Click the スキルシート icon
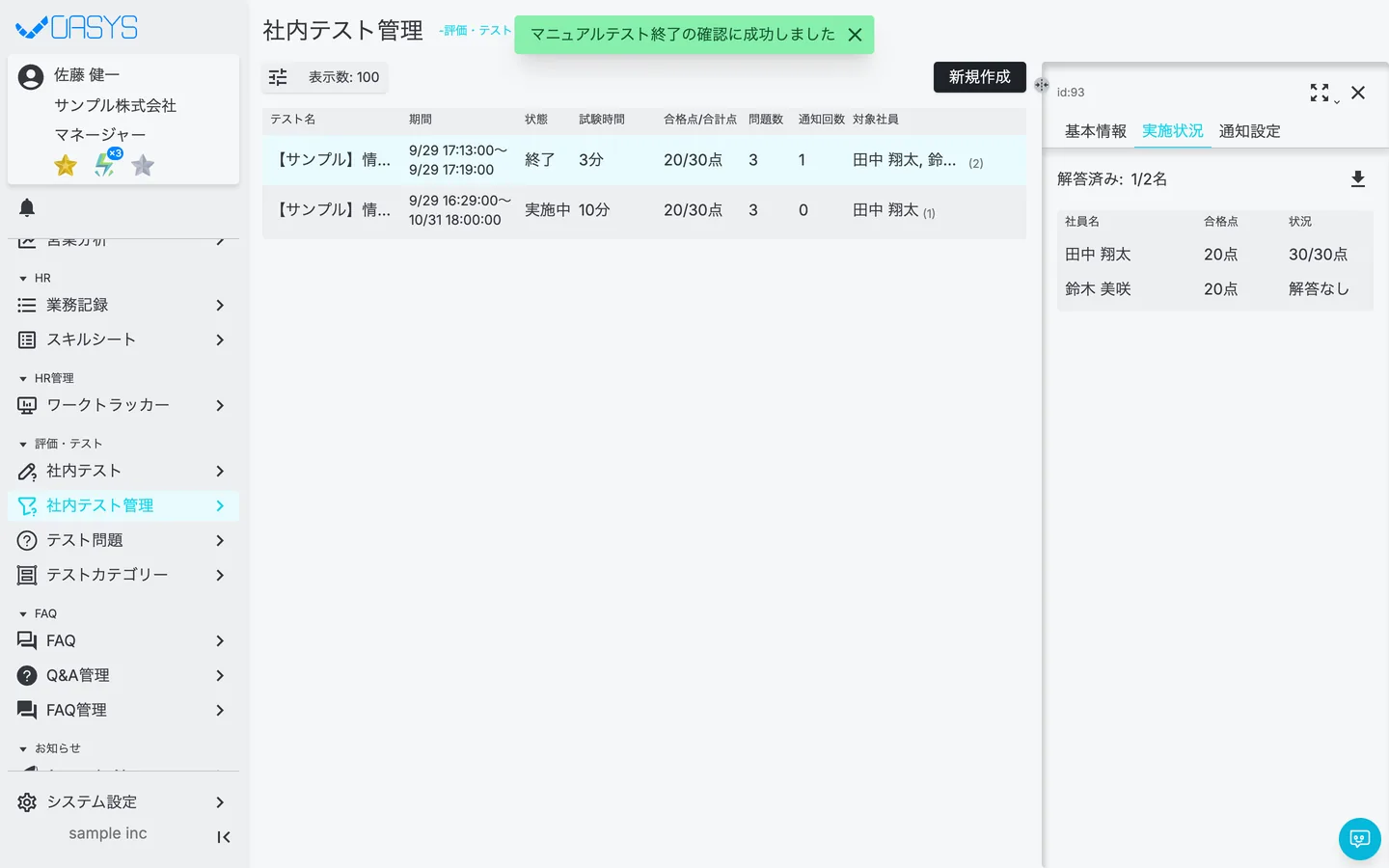1389x868 pixels. coord(27,339)
